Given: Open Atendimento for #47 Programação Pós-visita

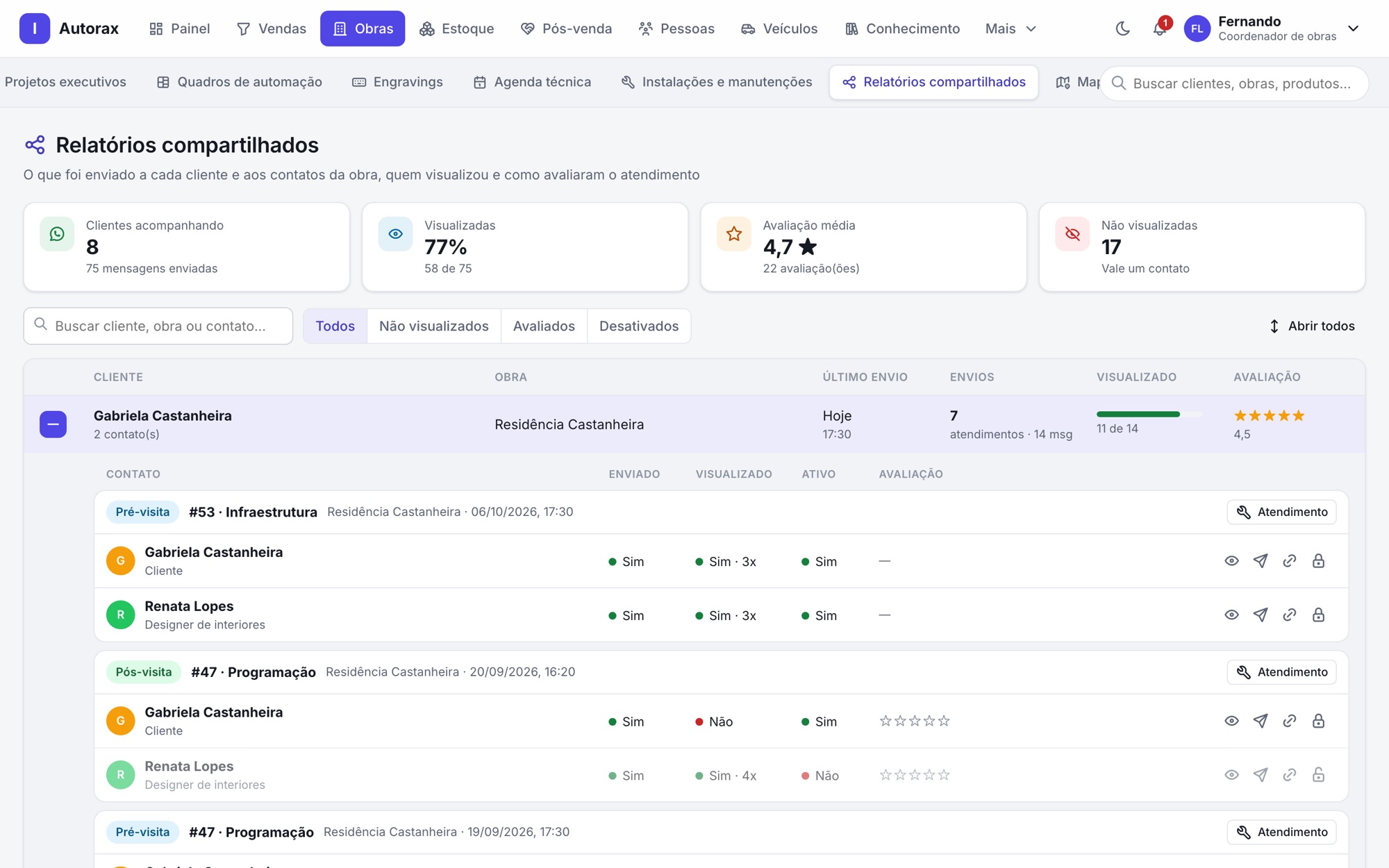Looking at the screenshot, I should pos(1281,671).
